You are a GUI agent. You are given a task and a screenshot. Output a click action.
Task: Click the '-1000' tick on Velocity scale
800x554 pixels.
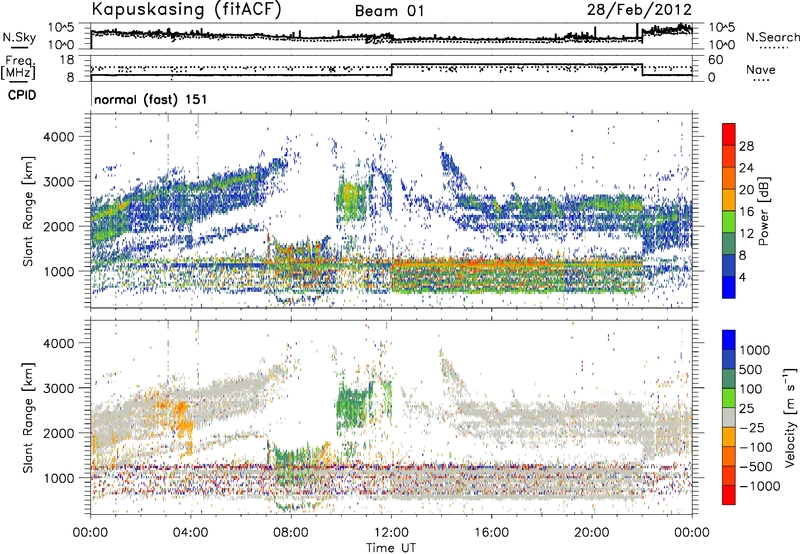[x=760, y=486]
